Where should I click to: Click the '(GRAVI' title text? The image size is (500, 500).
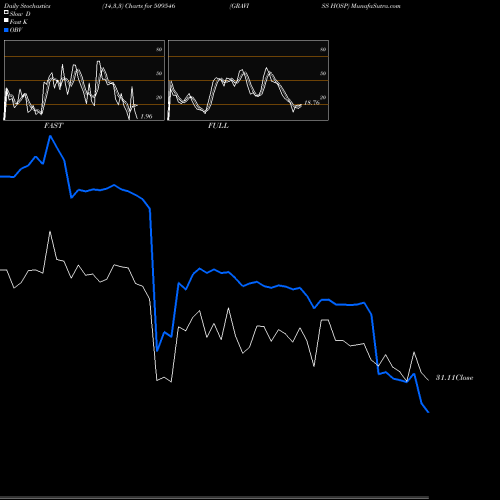point(239,6)
